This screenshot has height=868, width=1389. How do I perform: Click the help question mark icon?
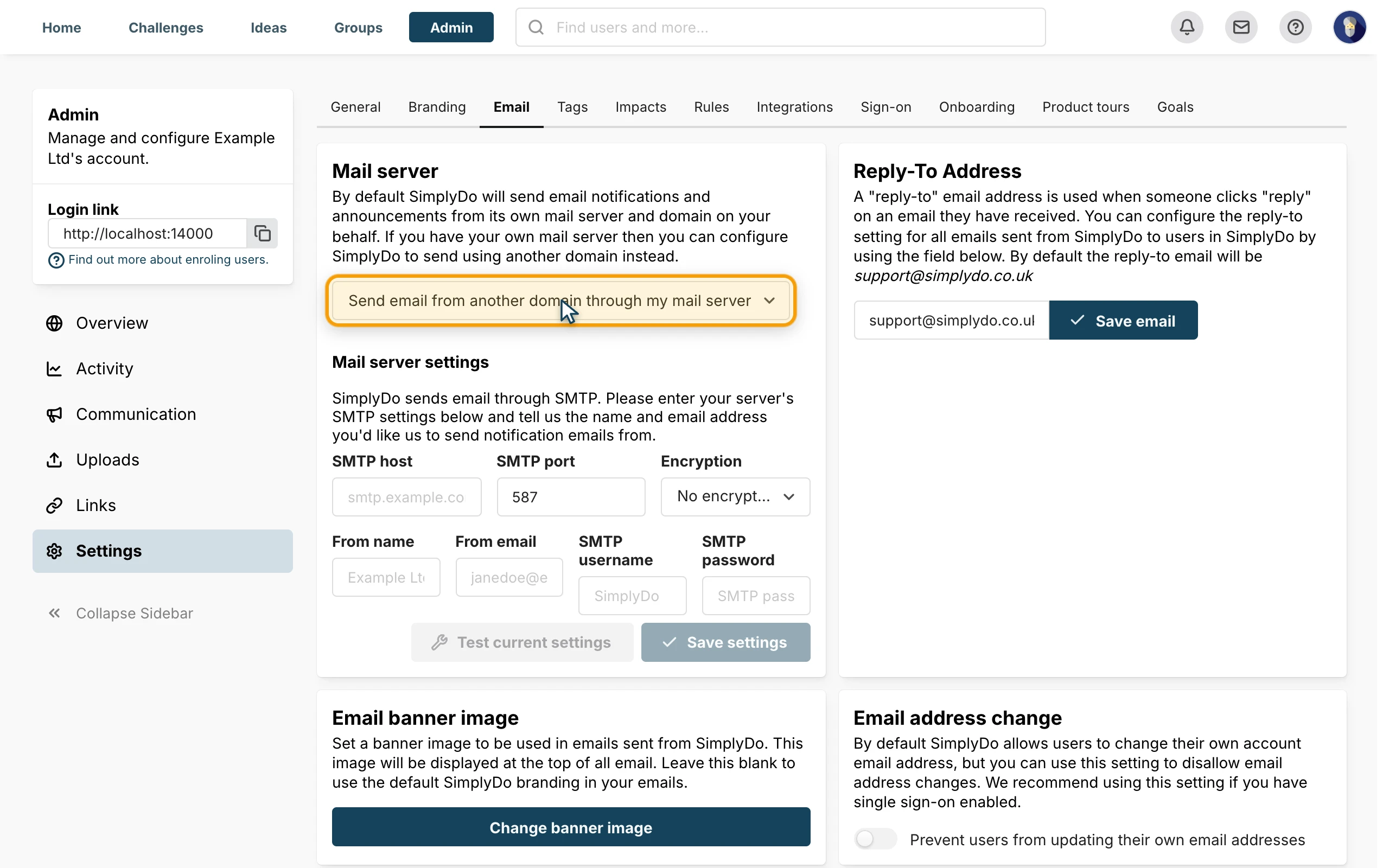1295,27
